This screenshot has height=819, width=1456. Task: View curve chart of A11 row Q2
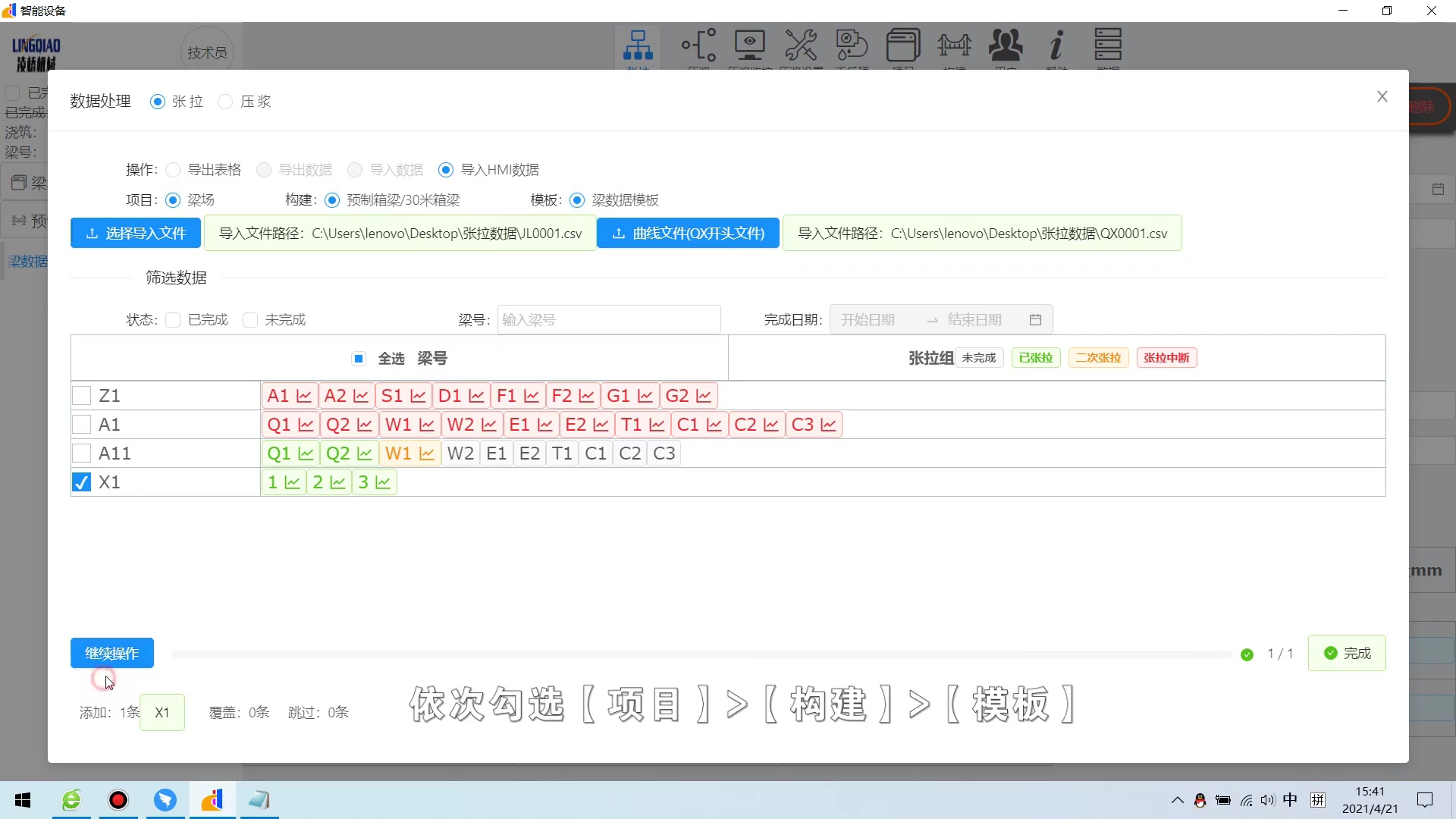coord(365,453)
